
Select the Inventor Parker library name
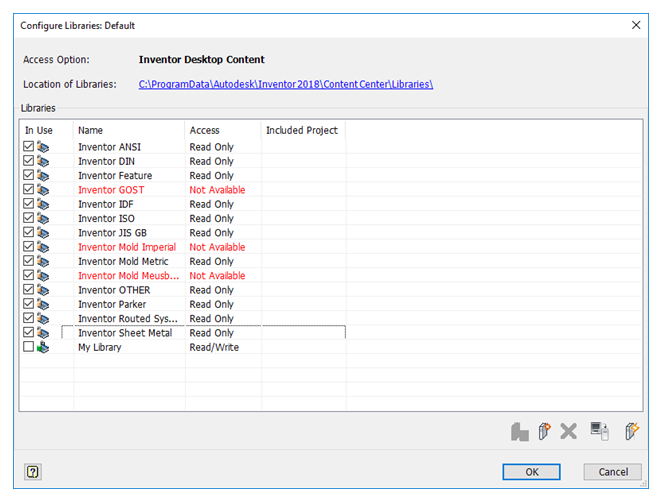(x=112, y=305)
